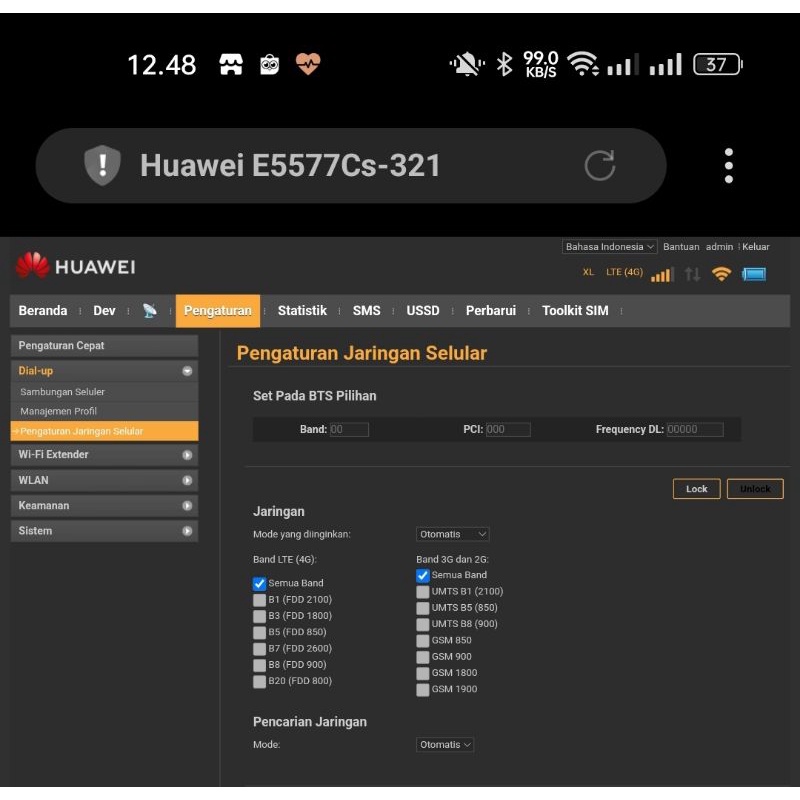Check the GSM 850 band
This screenshot has height=800, width=800.
[x=422, y=640]
